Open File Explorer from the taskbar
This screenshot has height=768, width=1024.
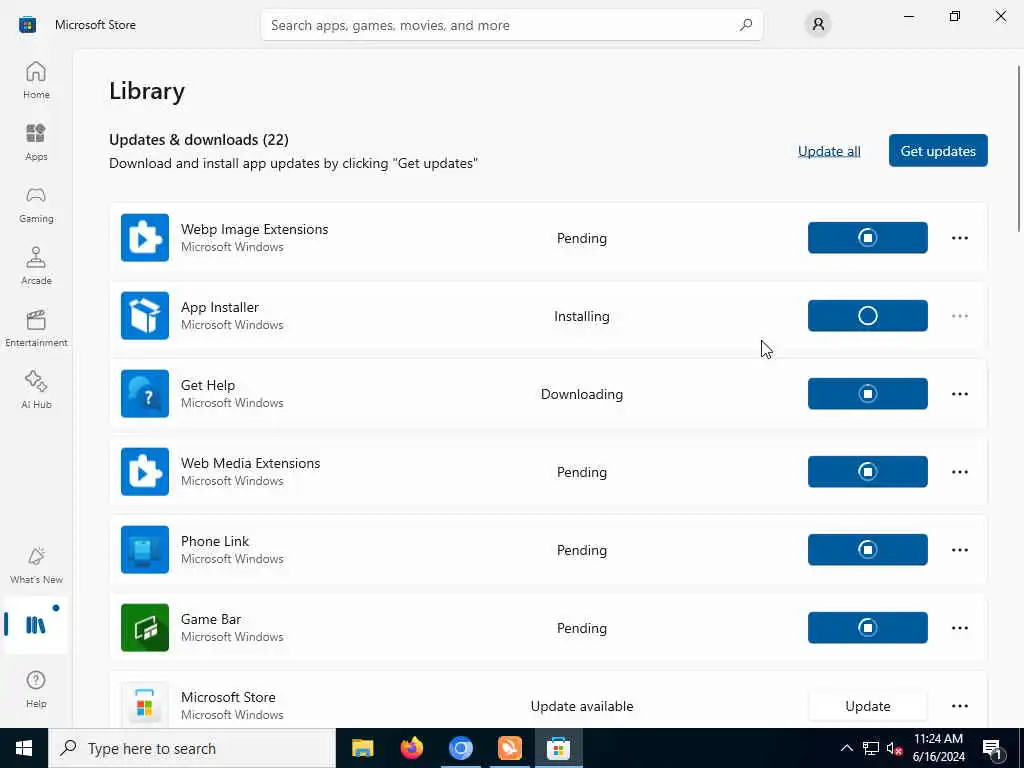362,748
